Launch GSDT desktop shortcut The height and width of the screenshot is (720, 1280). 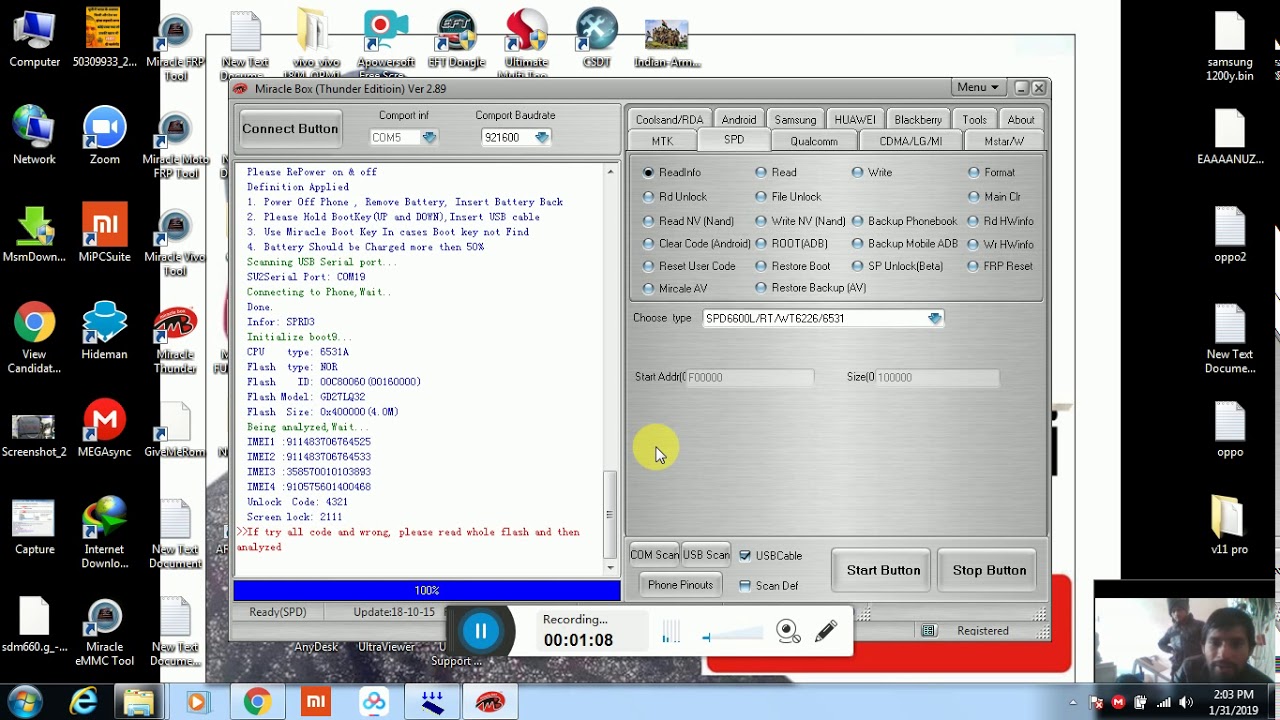tap(596, 40)
